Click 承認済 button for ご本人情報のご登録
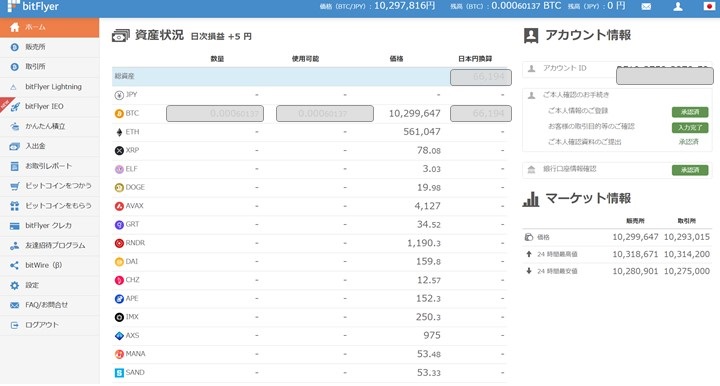 tap(690, 112)
